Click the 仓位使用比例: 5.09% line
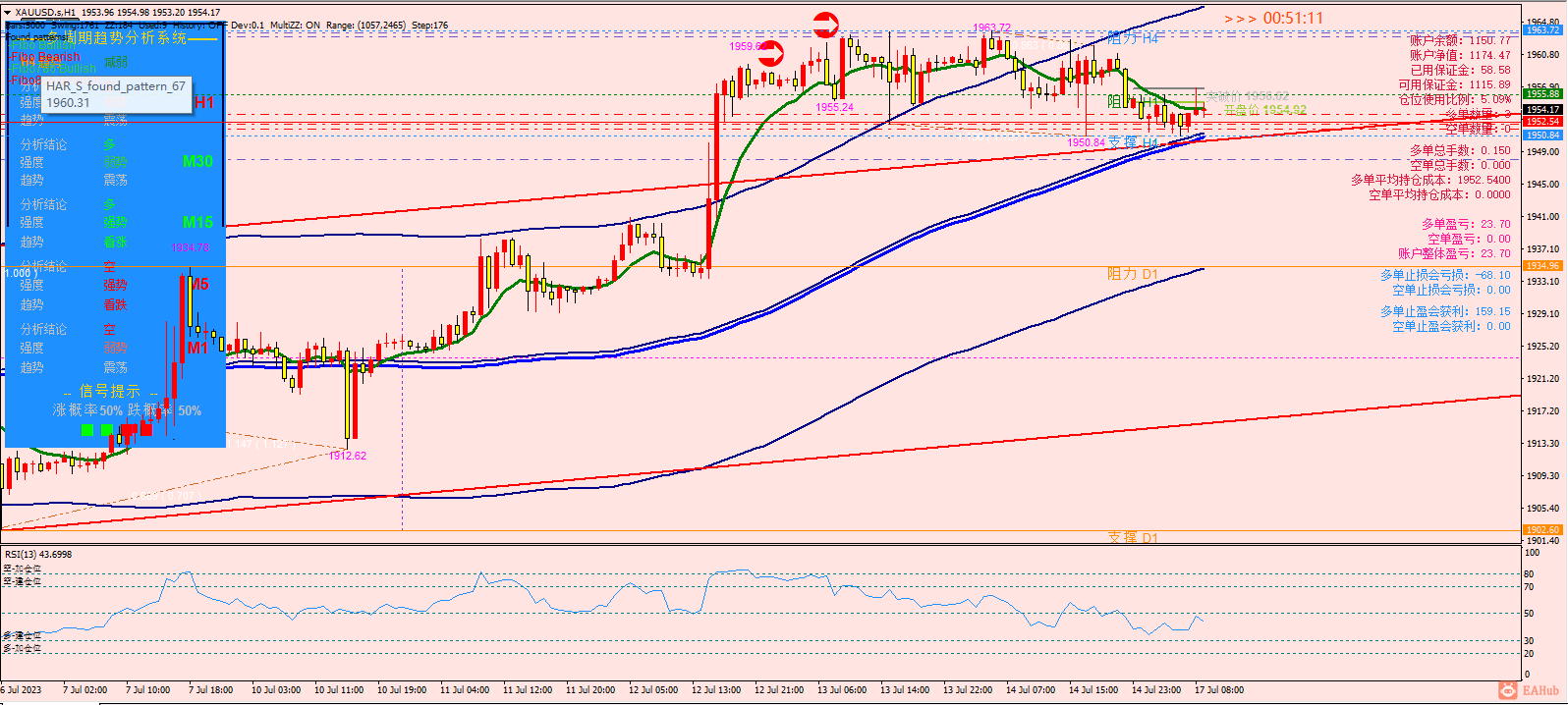 pyautogui.click(x=1455, y=99)
